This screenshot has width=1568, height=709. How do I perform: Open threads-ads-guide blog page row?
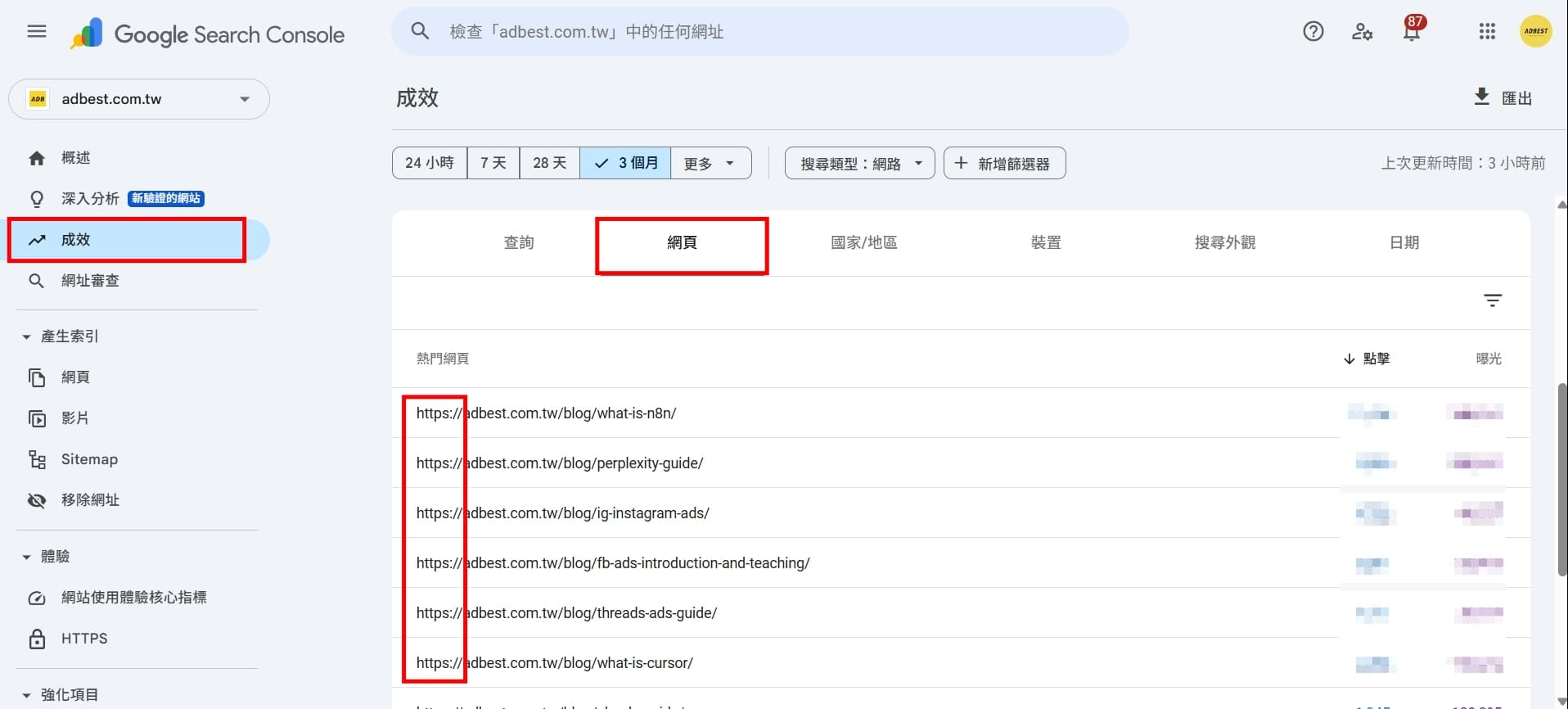click(x=961, y=613)
